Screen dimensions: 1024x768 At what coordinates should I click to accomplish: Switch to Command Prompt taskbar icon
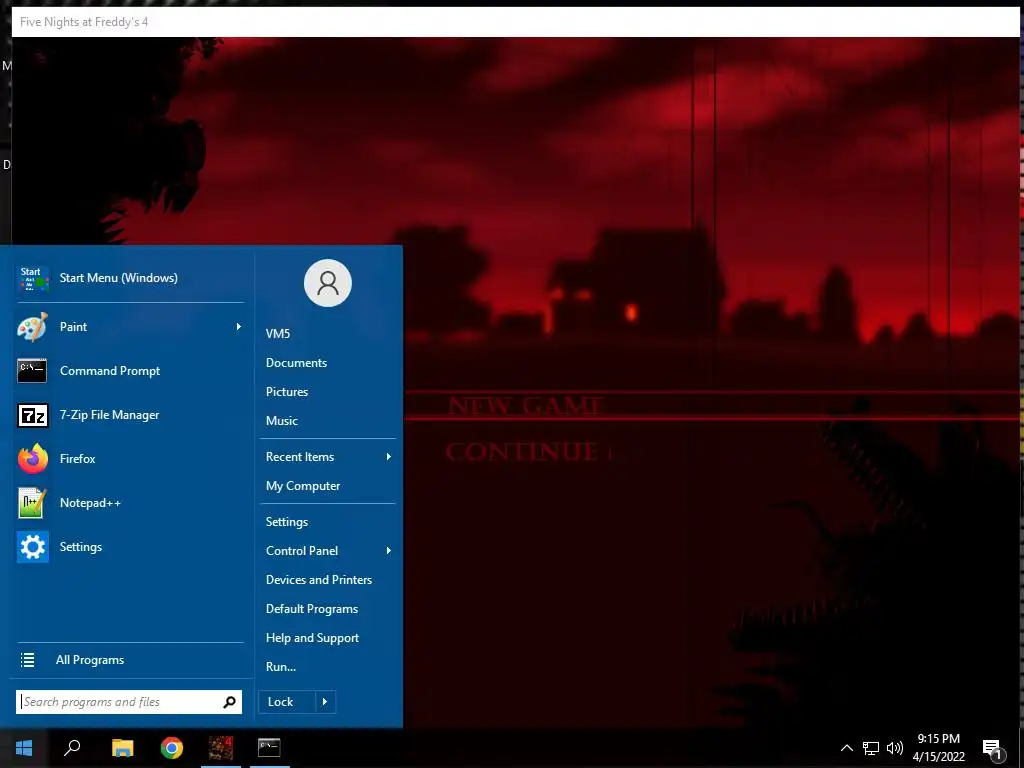click(x=269, y=748)
